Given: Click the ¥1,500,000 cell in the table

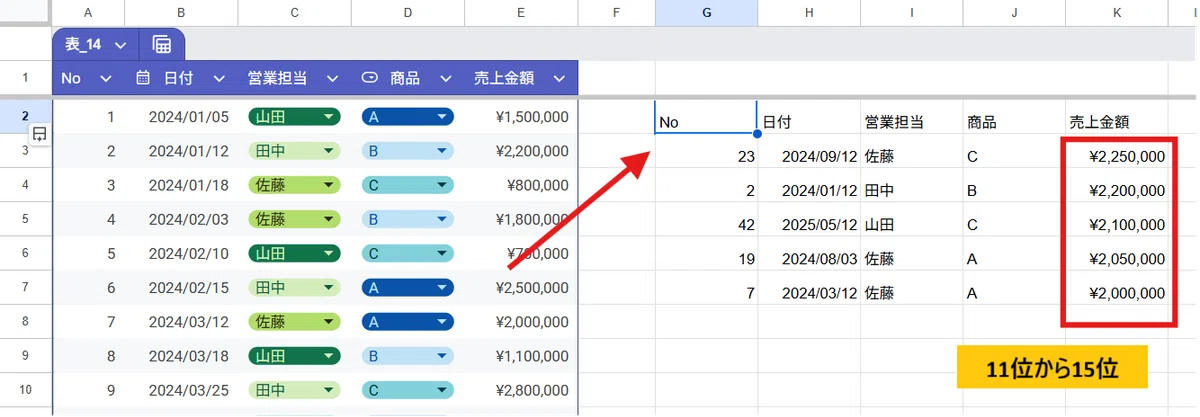Looking at the screenshot, I should click(x=521, y=117).
